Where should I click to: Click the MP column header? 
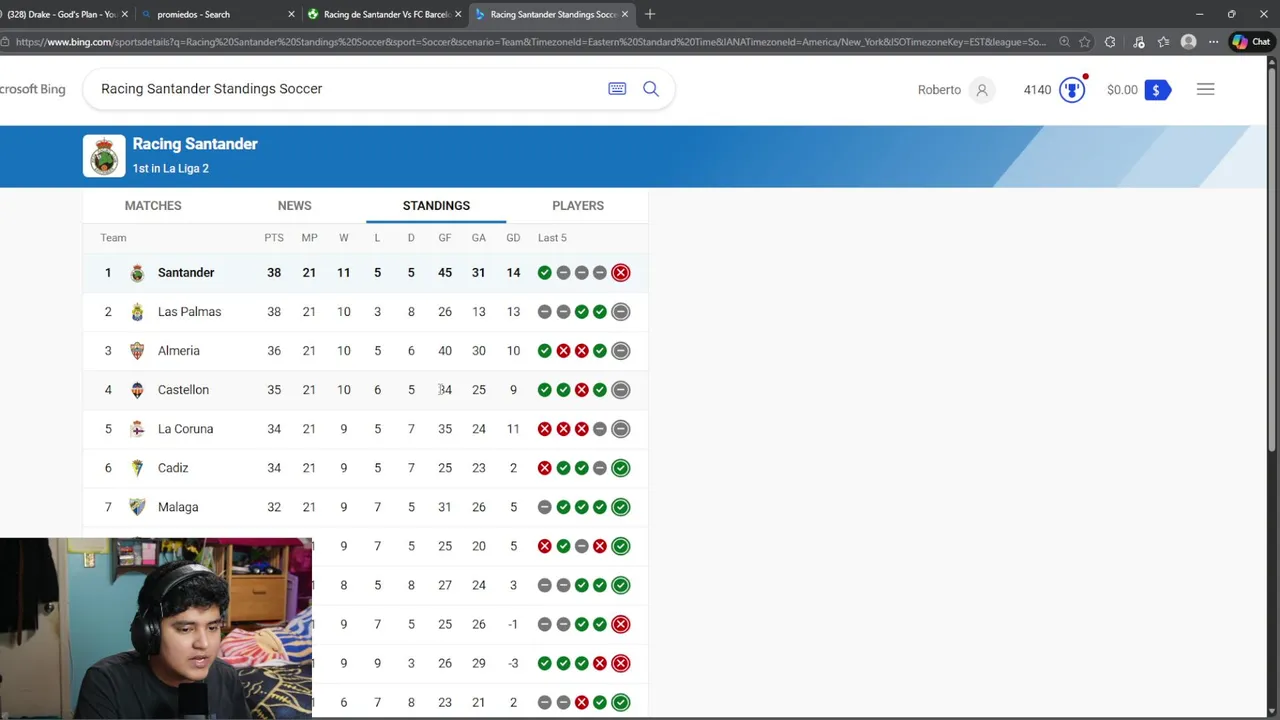pos(309,238)
